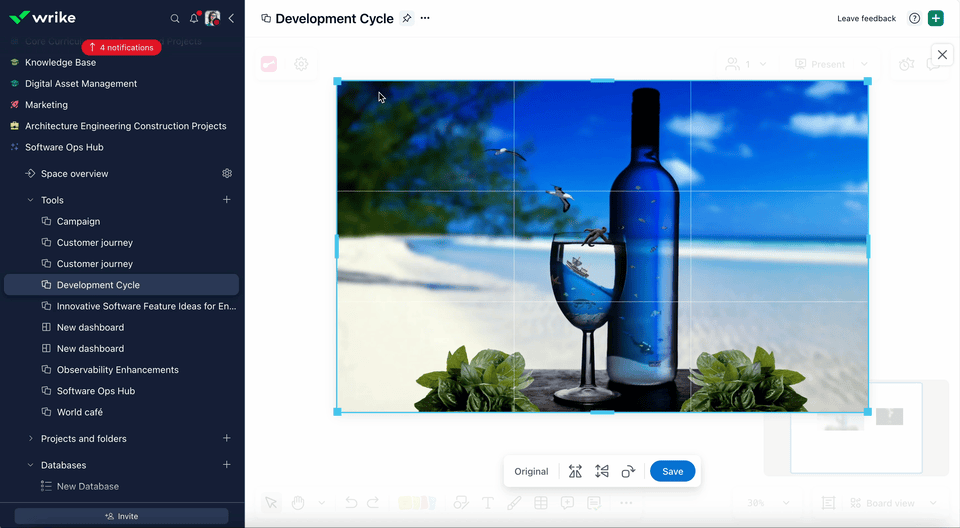Screen dimensions: 960x528
Task: Add a comment with bottom toolbar
Action: [x=568, y=503]
